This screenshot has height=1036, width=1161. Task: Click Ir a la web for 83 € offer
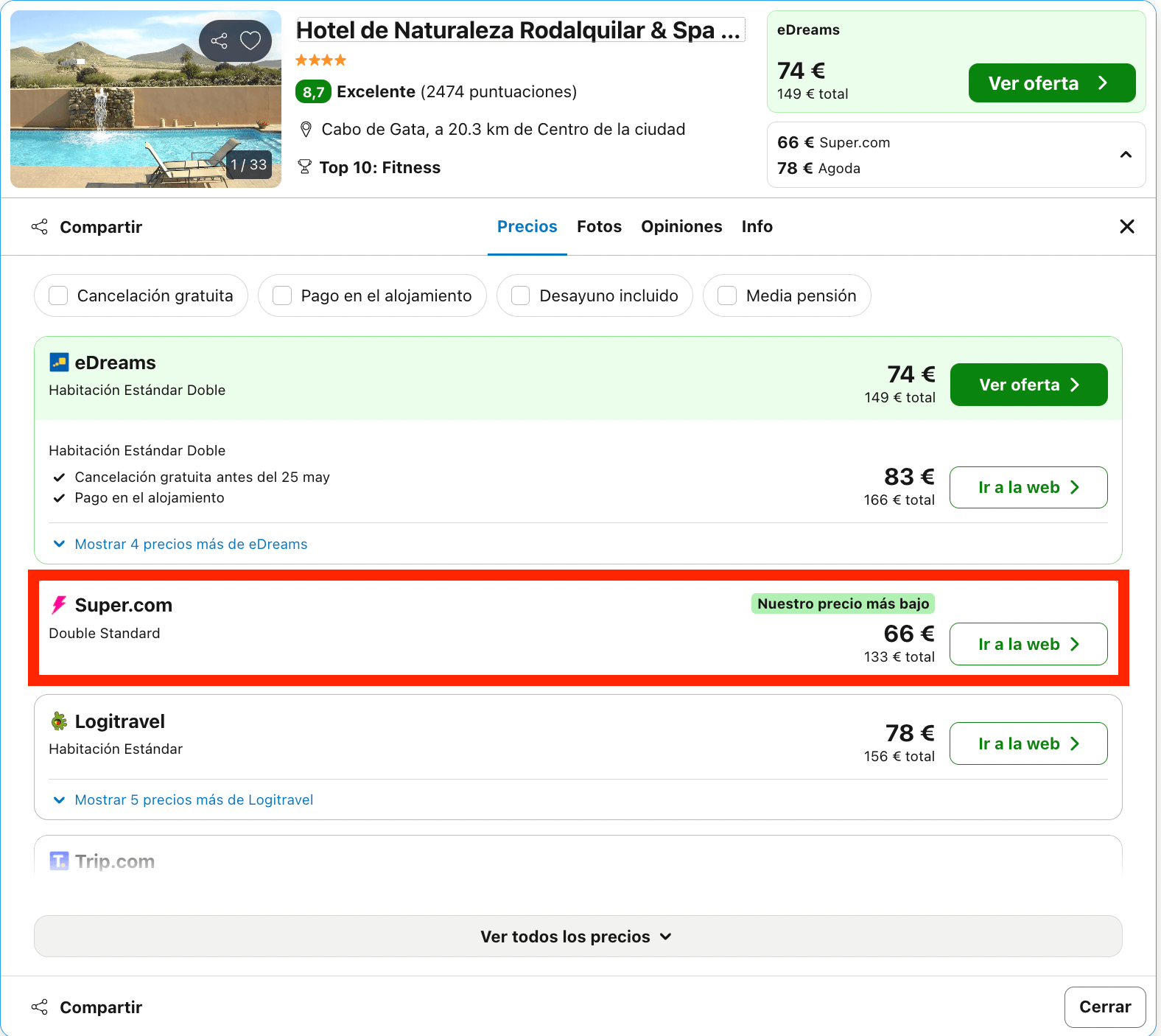click(1028, 487)
